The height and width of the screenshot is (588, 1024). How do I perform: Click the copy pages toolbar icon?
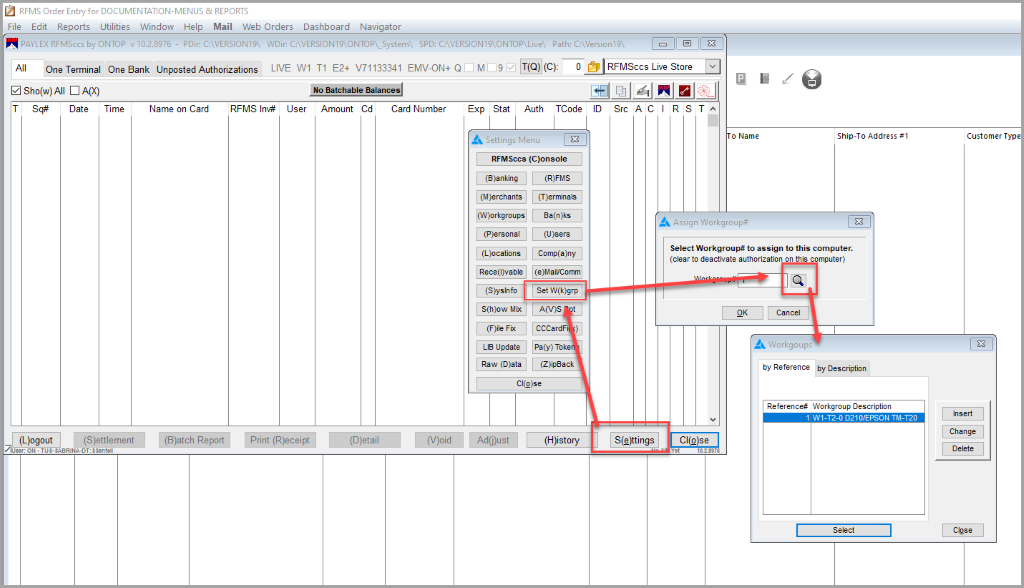click(x=621, y=91)
